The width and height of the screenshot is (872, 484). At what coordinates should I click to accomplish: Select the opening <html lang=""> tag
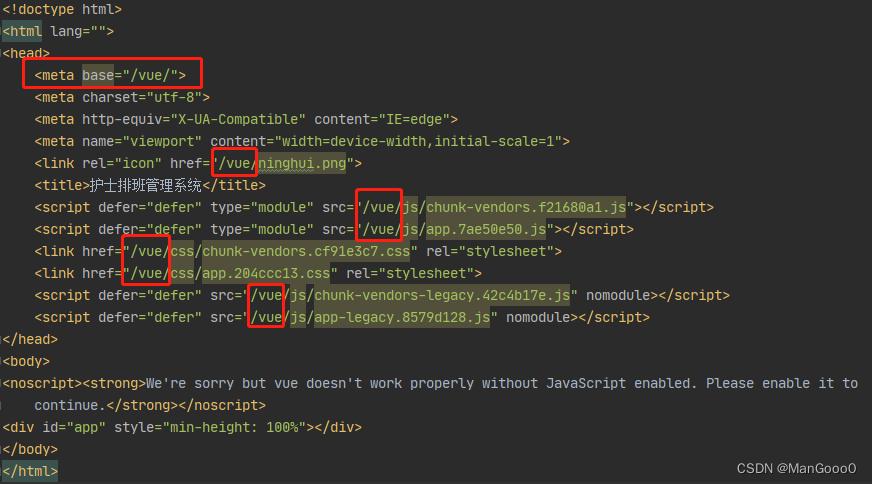click(58, 32)
